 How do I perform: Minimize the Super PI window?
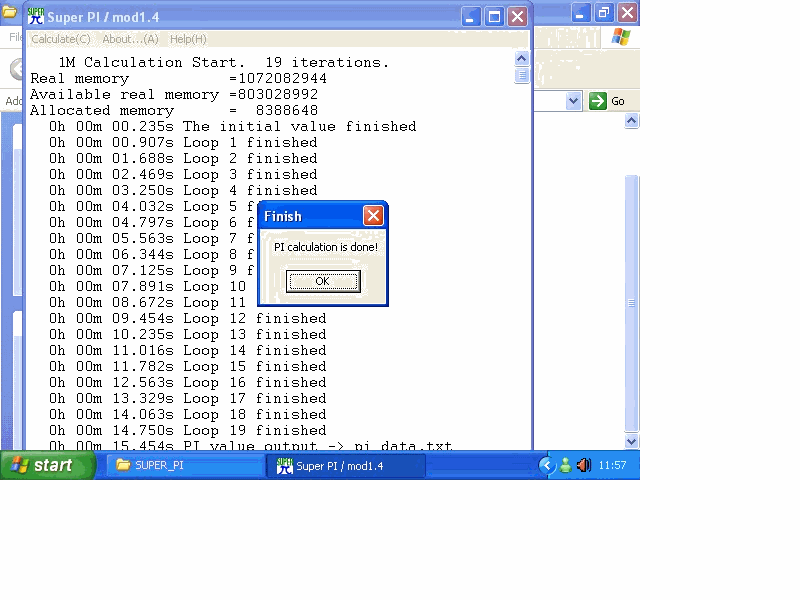pyautogui.click(x=471, y=16)
